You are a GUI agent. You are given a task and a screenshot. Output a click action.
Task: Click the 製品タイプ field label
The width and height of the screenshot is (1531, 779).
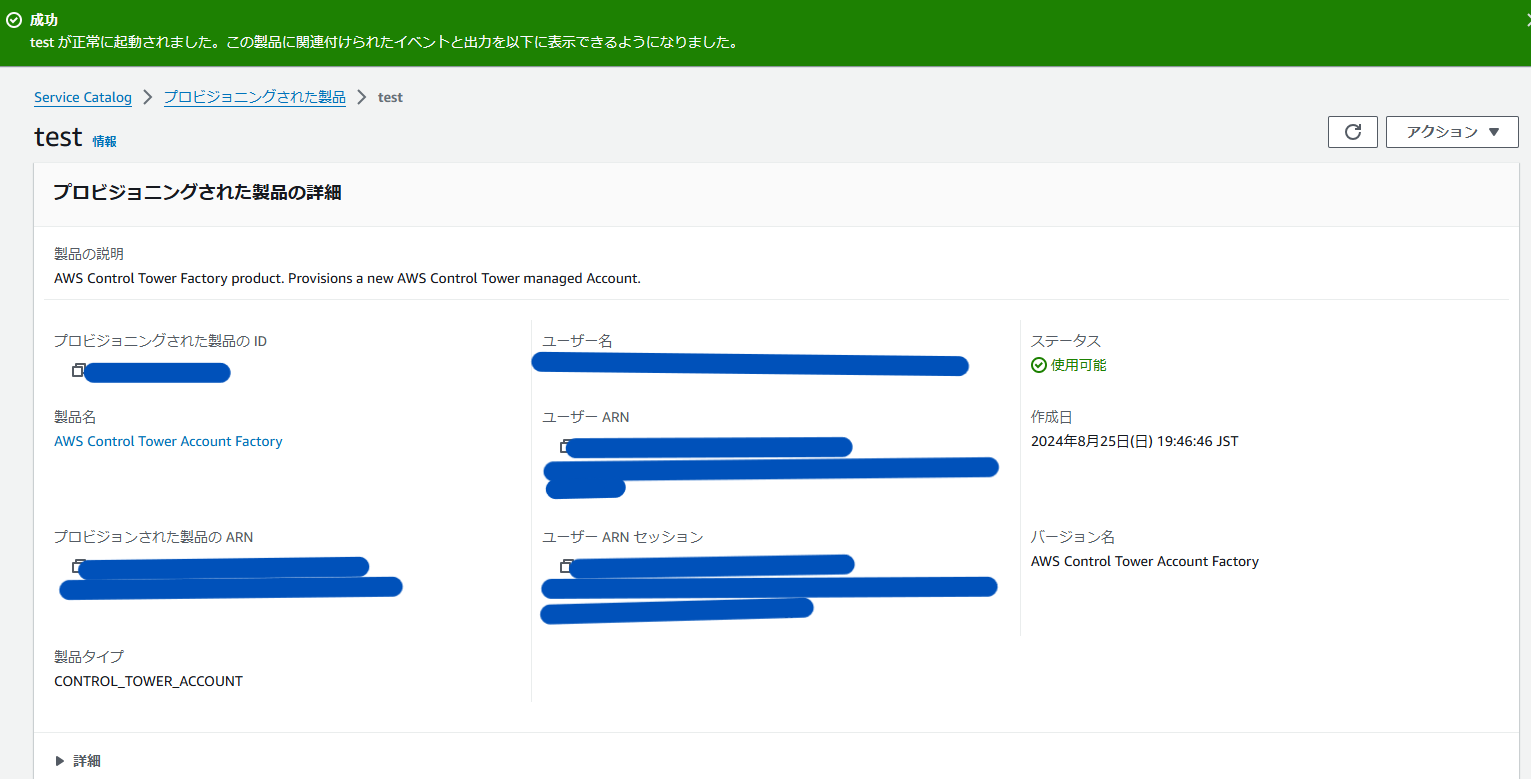[x=89, y=657]
